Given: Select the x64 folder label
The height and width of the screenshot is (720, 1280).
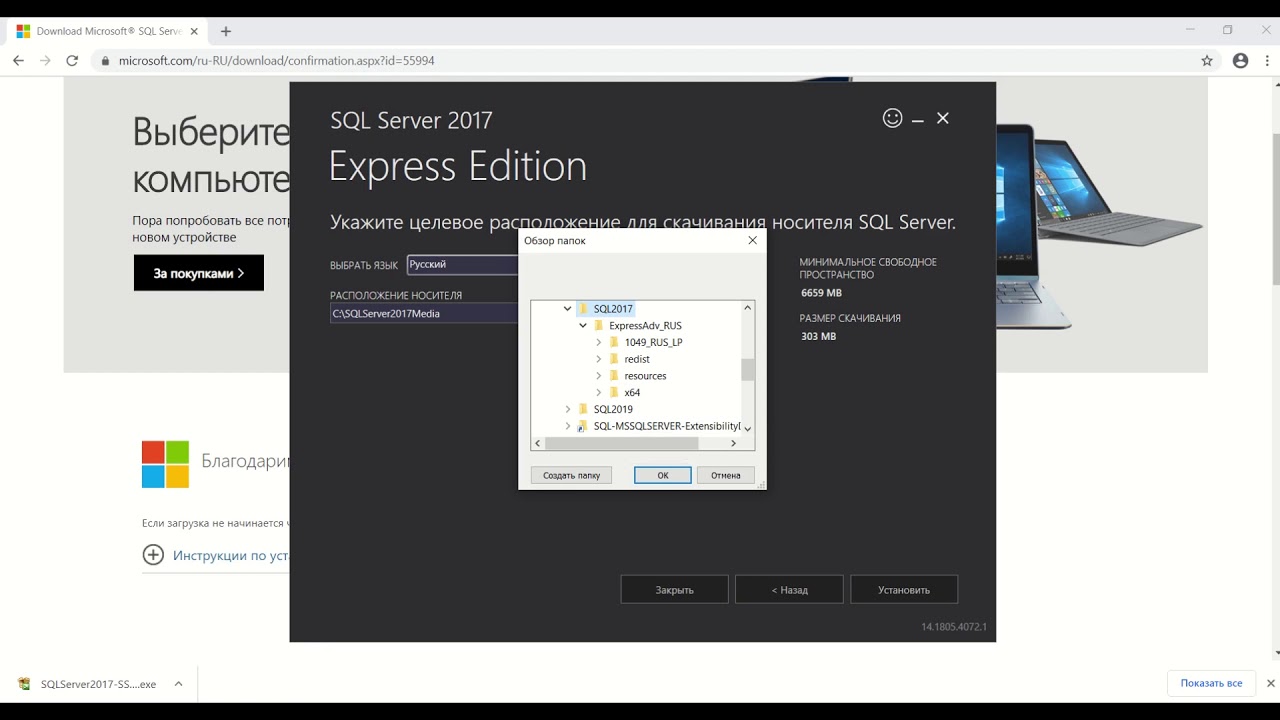Looking at the screenshot, I should click(x=632, y=393).
